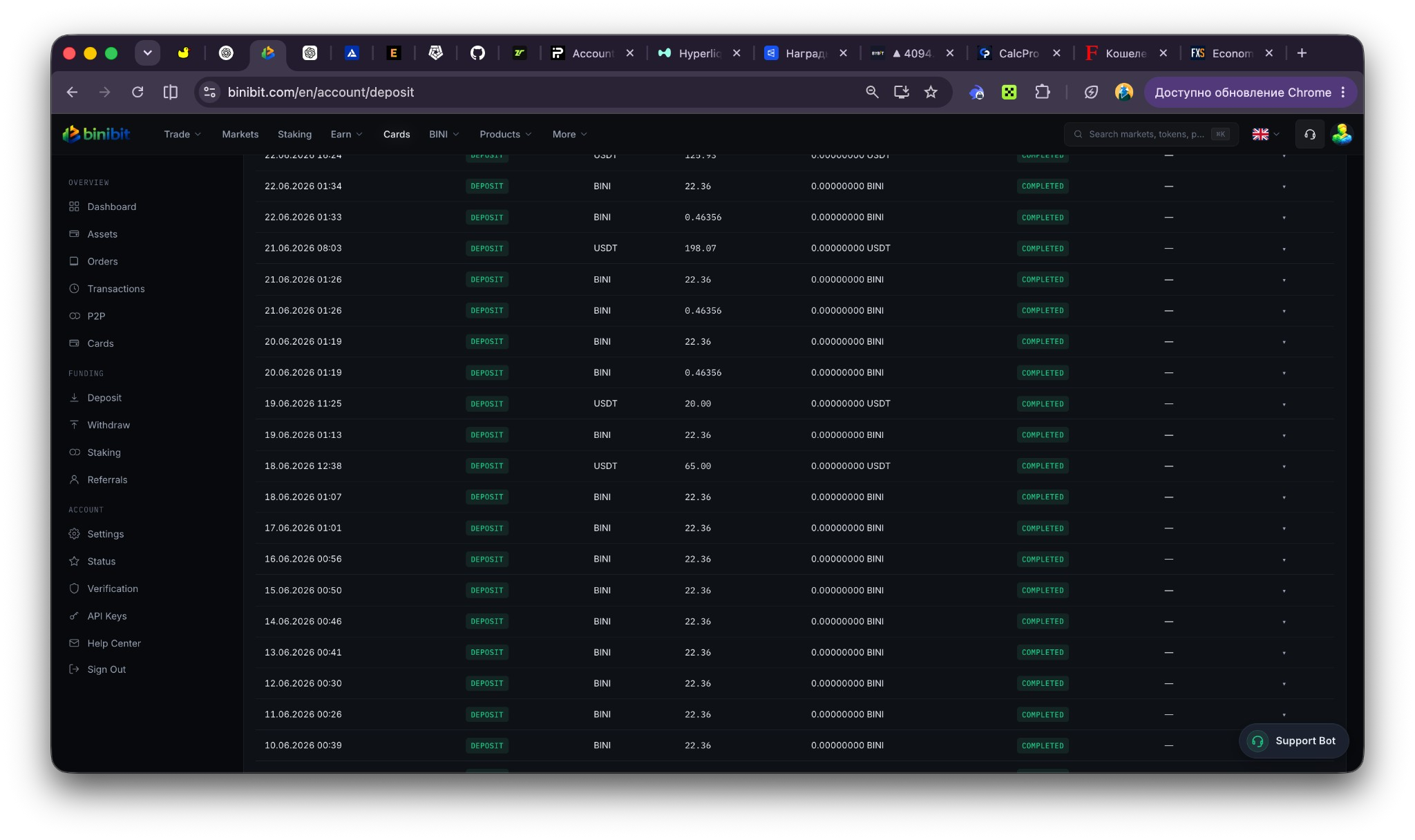Image resolution: width=1415 pixels, height=840 pixels.
Task: Select Withdraw under Funding
Action: click(x=108, y=425)
